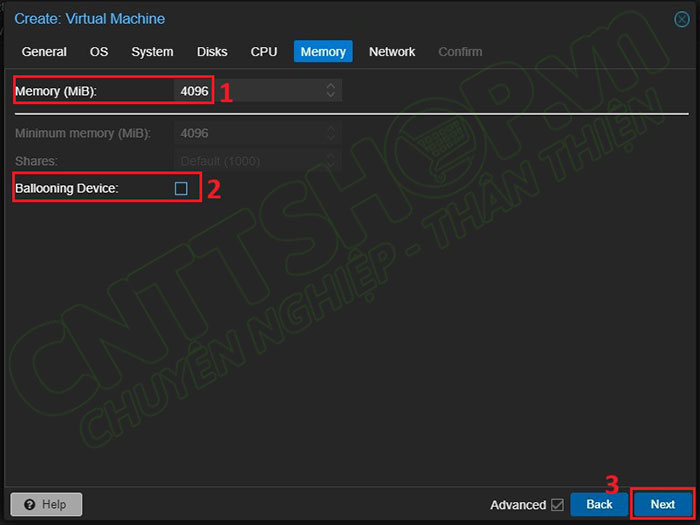This screenshot has height=525, width=700.
Task: Click the active Memory tab
Action: click(x=323, y=52)
